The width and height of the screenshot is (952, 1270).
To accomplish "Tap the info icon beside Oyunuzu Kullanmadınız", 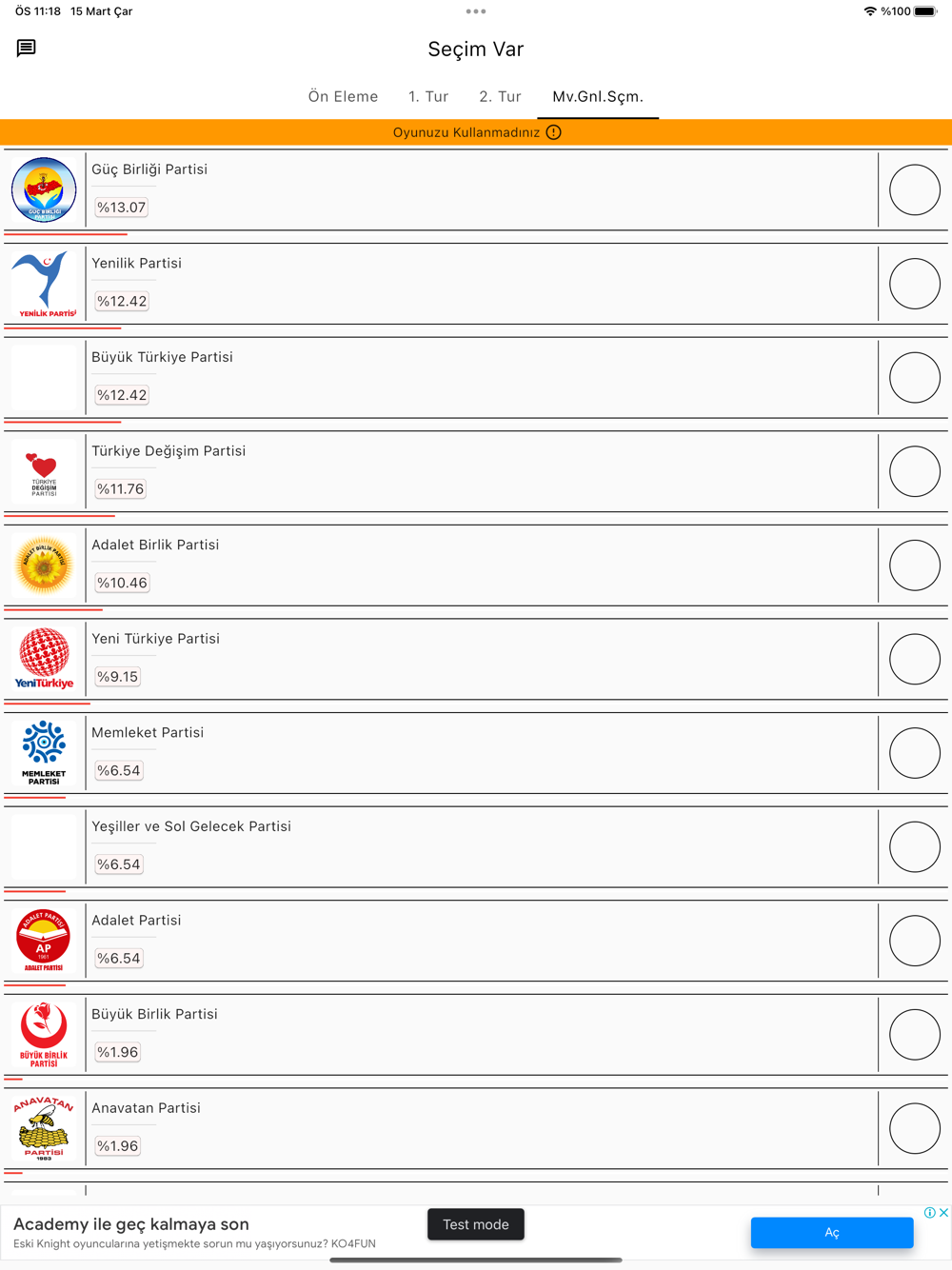I will coord(554,132).
